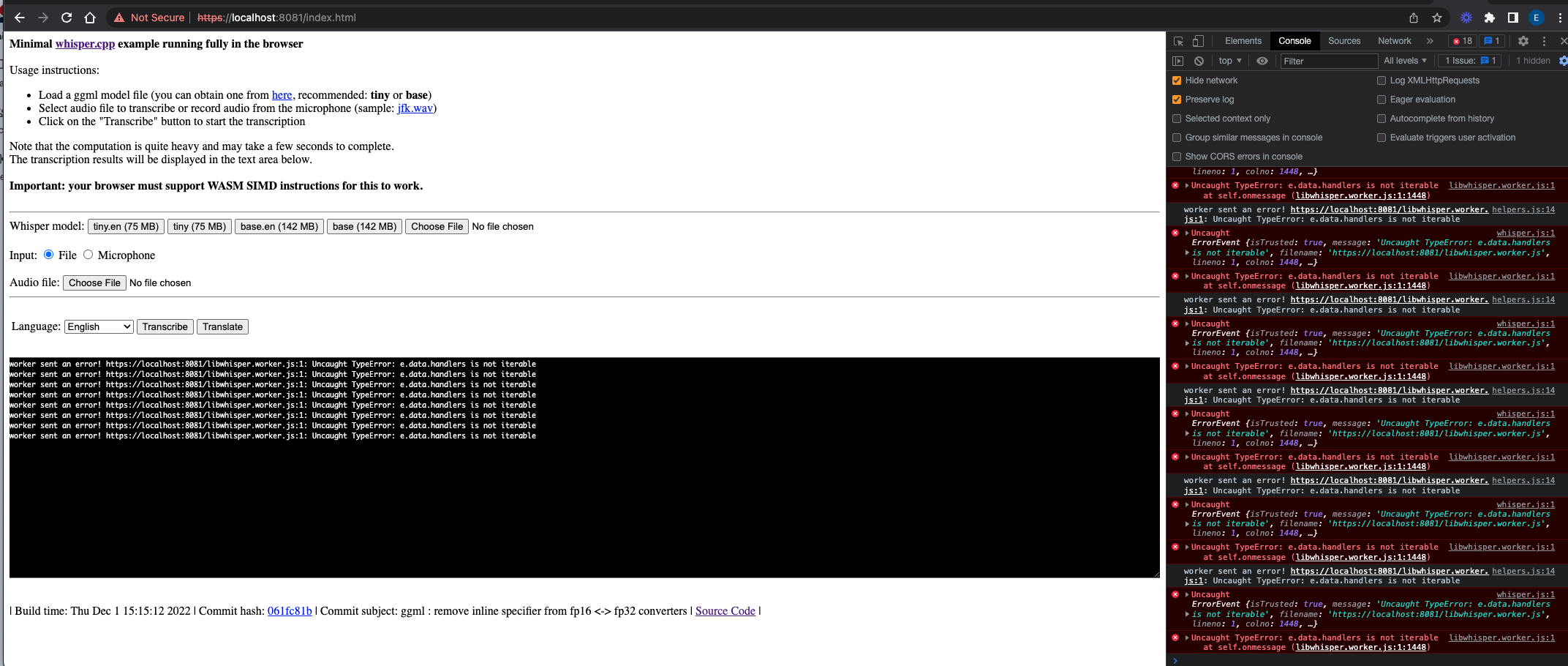Bookmark this page with the star icon
Screen dimensions: 1568x666
coord(1437,18)
